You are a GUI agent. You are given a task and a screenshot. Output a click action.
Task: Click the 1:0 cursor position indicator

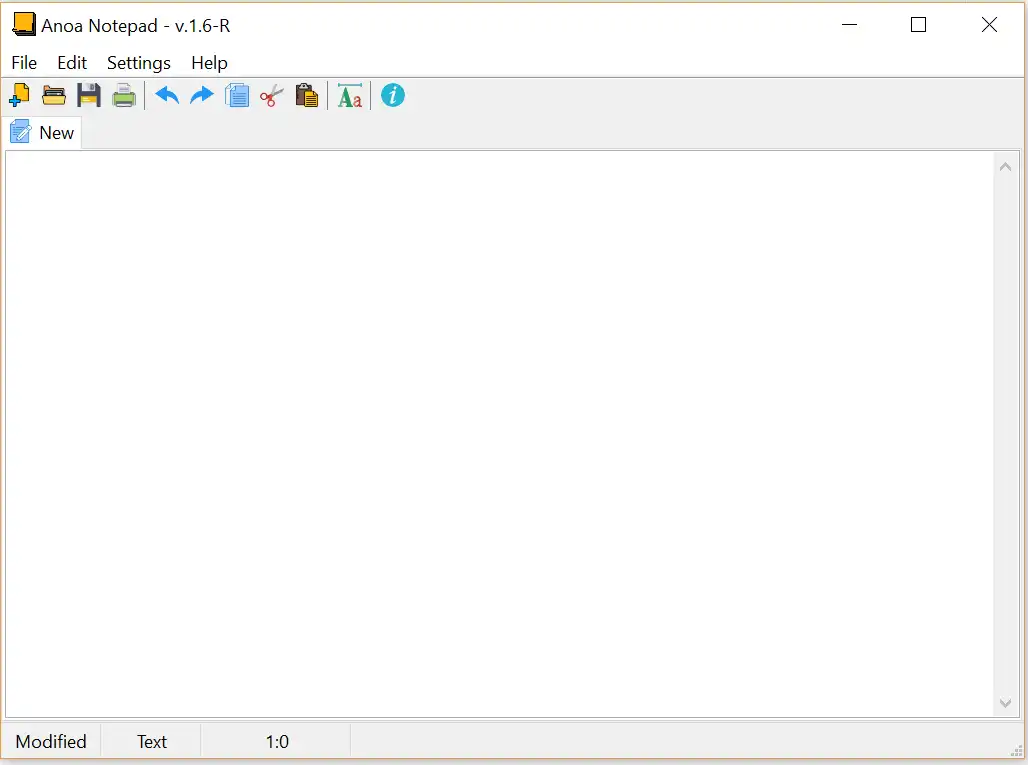277,741
